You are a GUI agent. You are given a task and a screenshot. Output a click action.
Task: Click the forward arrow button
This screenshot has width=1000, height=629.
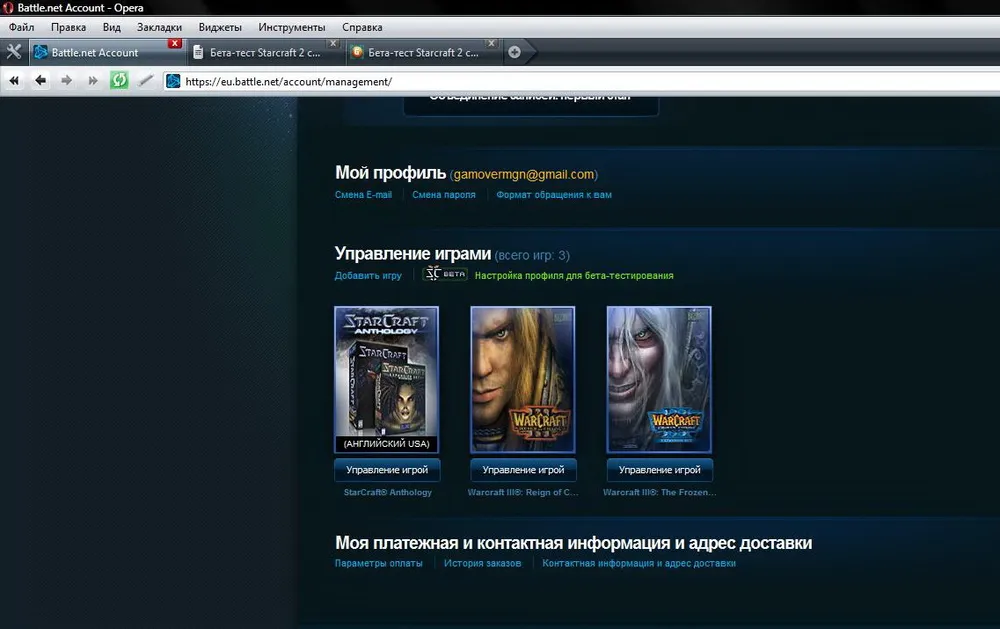point(67,81)
